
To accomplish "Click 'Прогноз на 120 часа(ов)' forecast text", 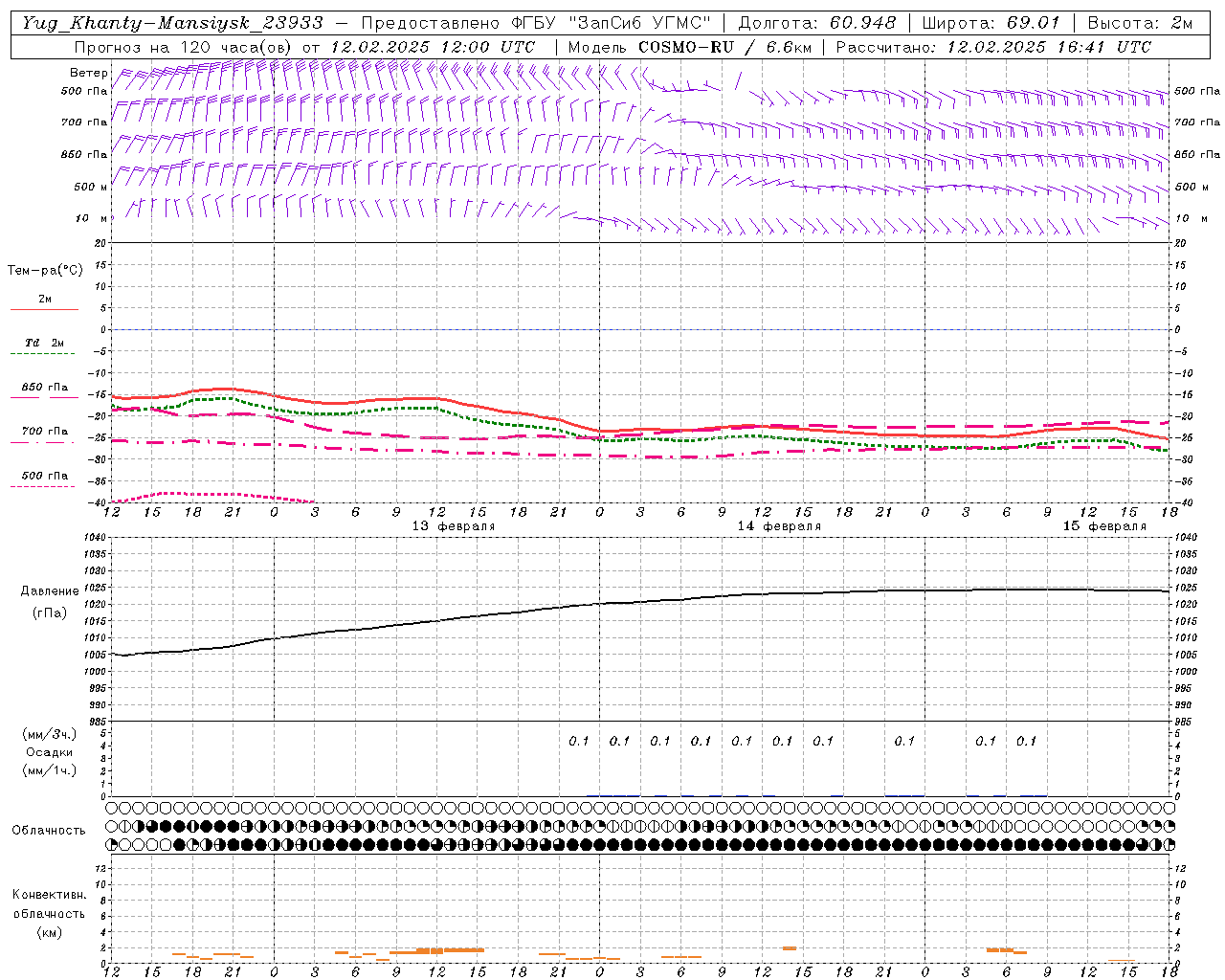I will pyautogui.click(x=184, y=47).
